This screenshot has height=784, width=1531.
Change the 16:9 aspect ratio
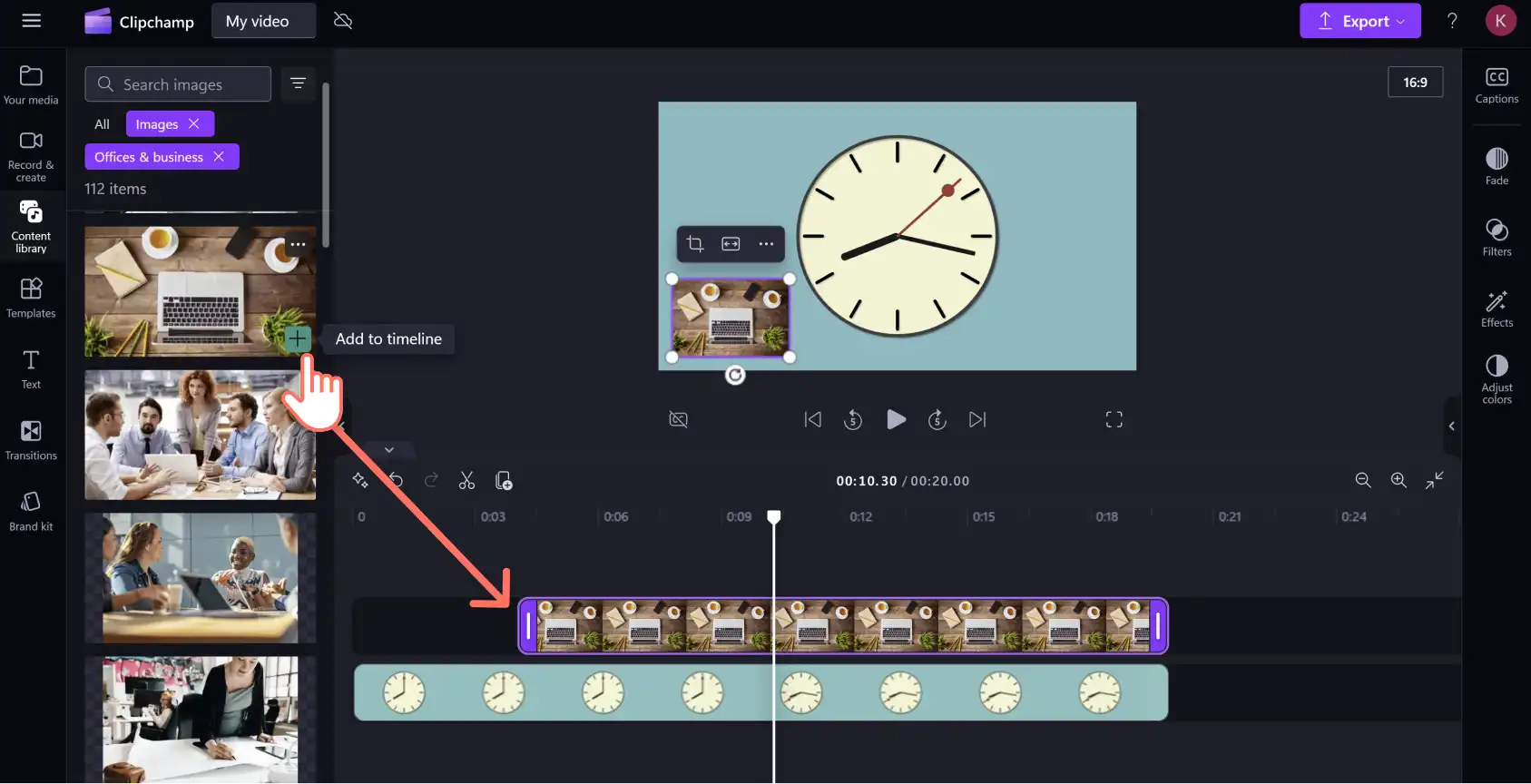(1415, 82)
